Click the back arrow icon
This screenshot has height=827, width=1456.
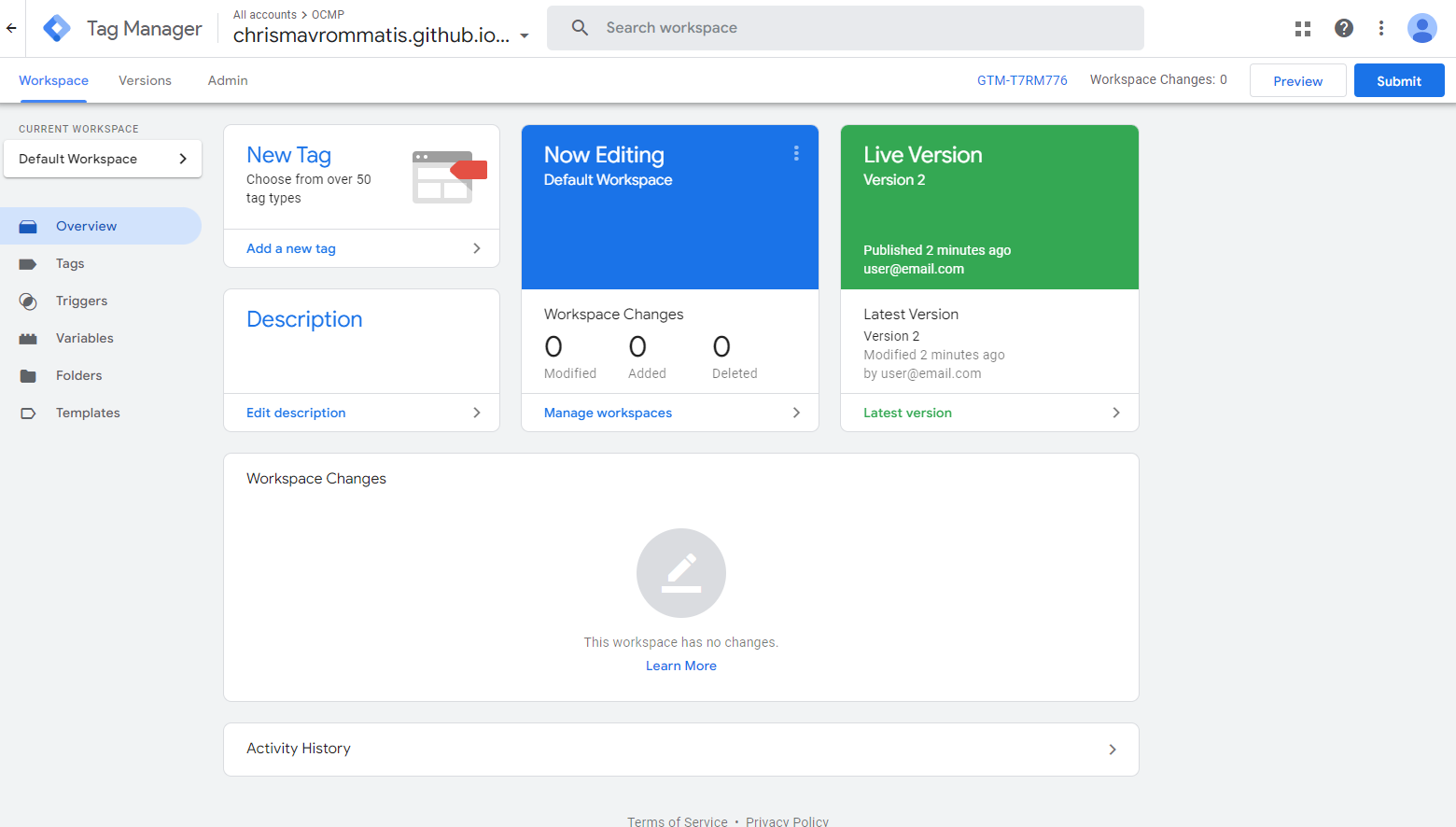point(11,28)
